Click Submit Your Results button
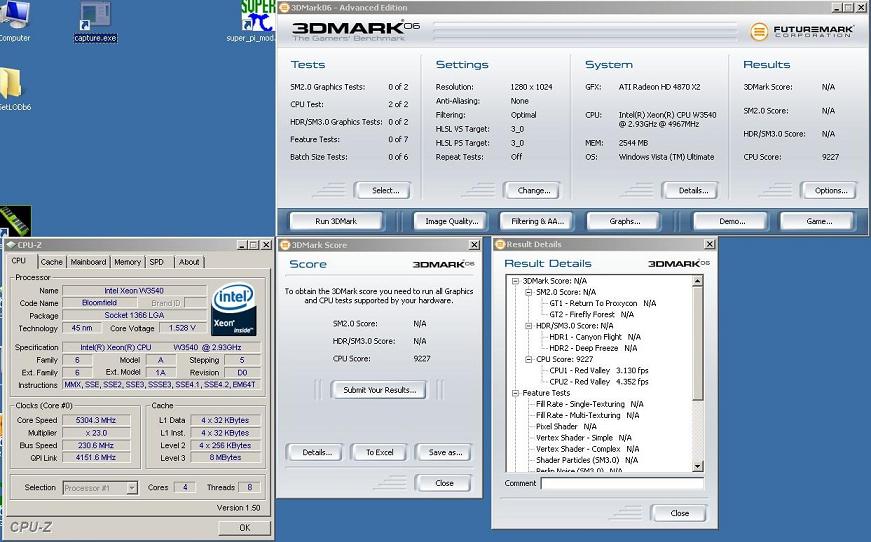The width and height of the screenshot is (871, 542). pyautogui.click(x=379, y=390)
